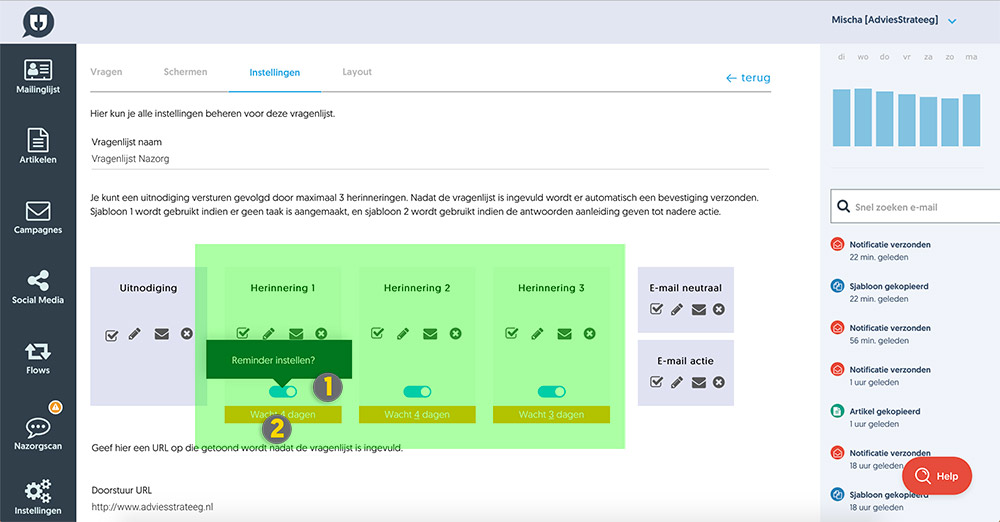Viewport: 1000px width, 522px height.
Task: Switch off the Herinnering 3 reminder toggle
Action: [x=552, y=391]
